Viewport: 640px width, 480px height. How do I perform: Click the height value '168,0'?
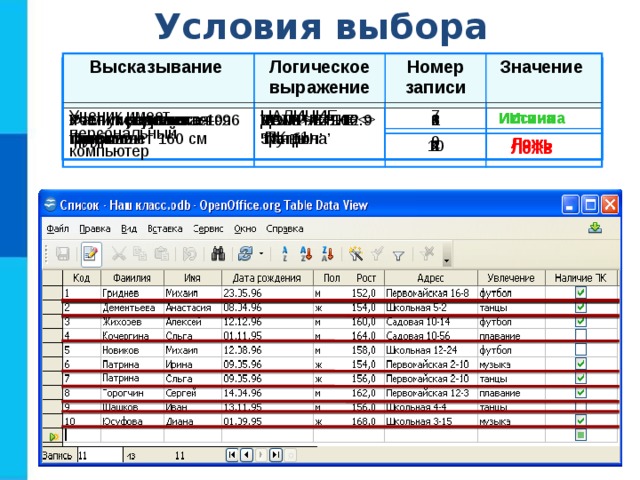363,421
